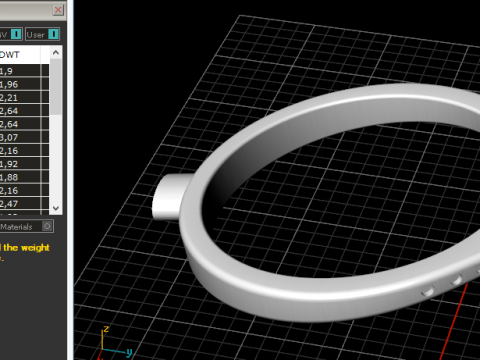Click the weight list scroll-down arrow
This screenshot has width=480, height=360.
[56, 208]
